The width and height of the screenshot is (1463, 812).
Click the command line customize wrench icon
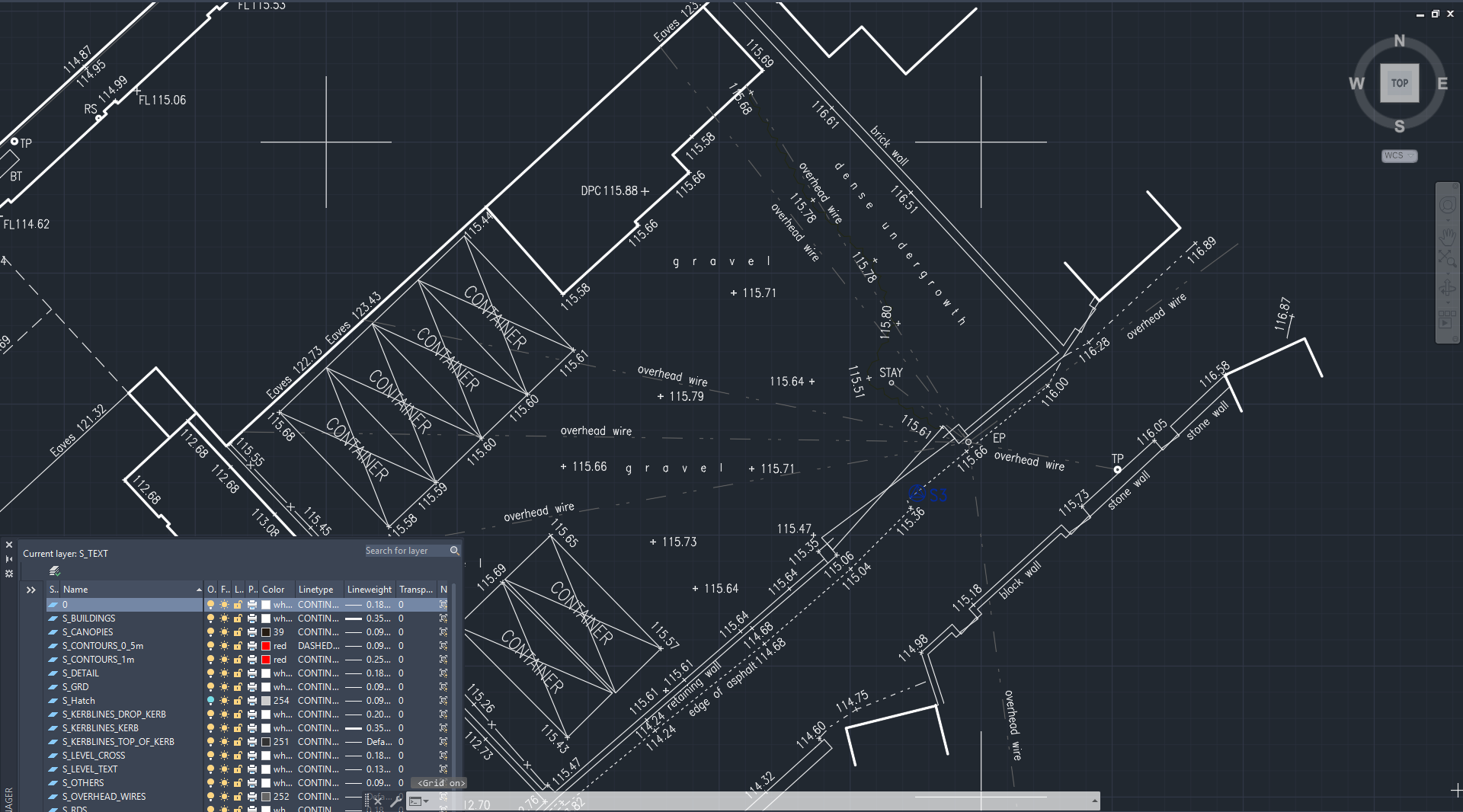pyautogui.click(x=395, y=801)
